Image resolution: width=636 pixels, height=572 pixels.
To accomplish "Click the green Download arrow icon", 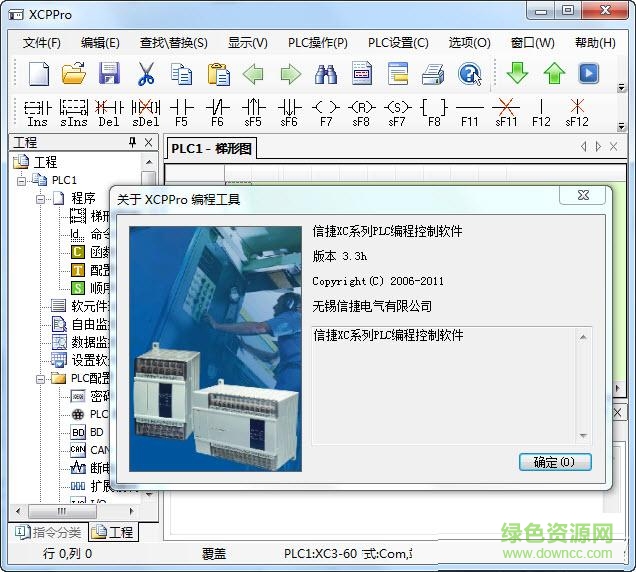I will click(517, 74).
